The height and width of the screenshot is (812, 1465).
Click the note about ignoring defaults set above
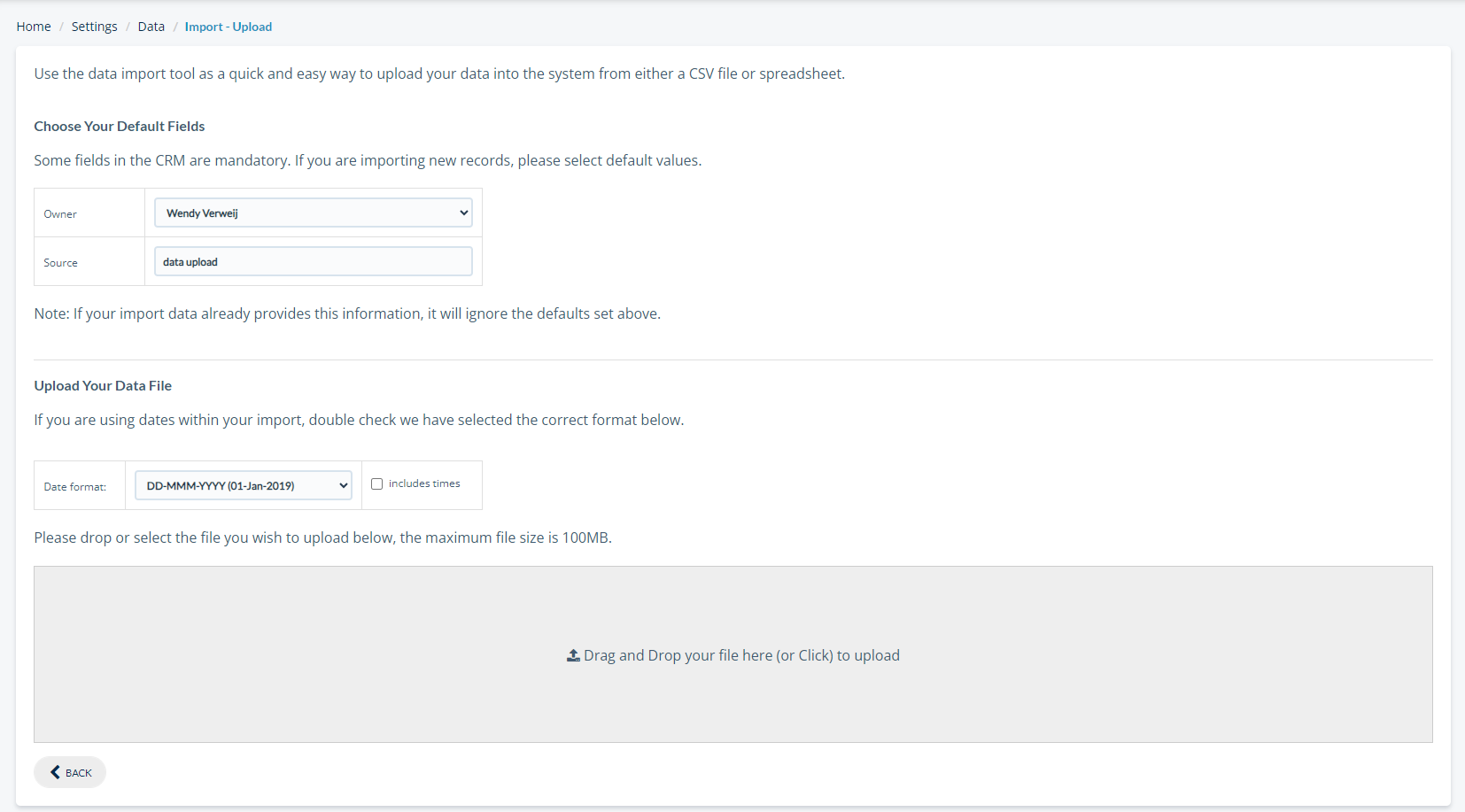[347, 313]
